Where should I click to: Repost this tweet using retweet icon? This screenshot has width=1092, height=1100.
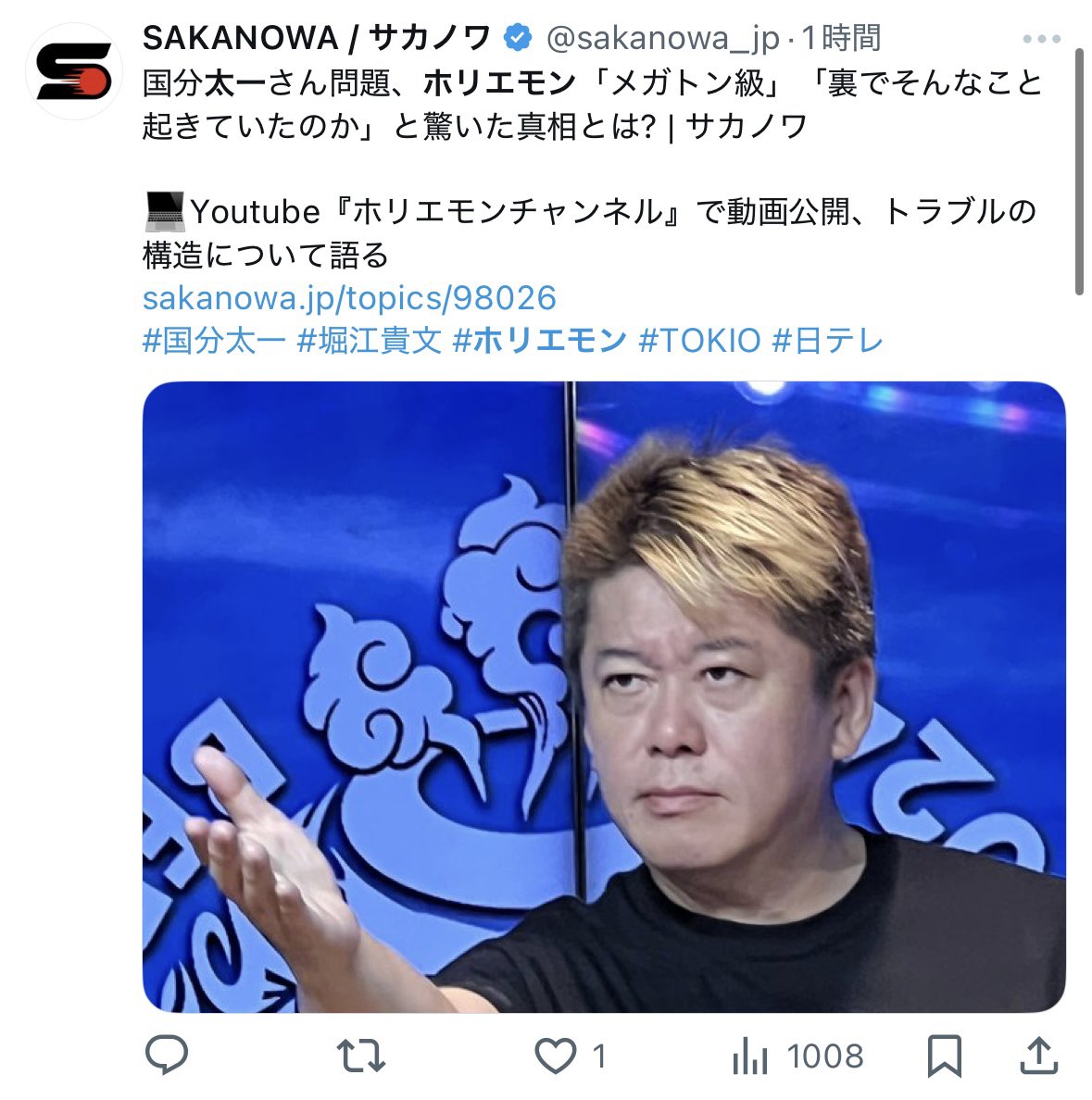360,1056
